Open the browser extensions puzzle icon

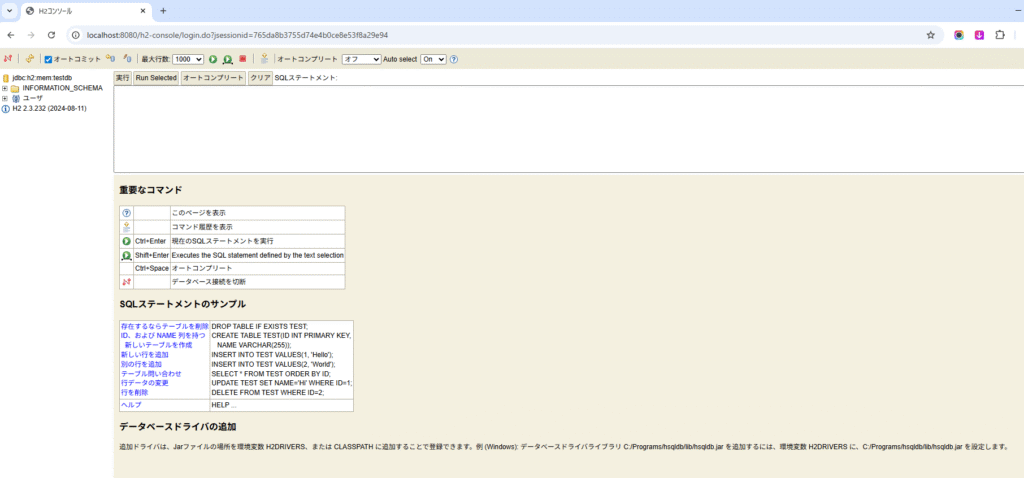pyautogui.click(x=998, y=34)
